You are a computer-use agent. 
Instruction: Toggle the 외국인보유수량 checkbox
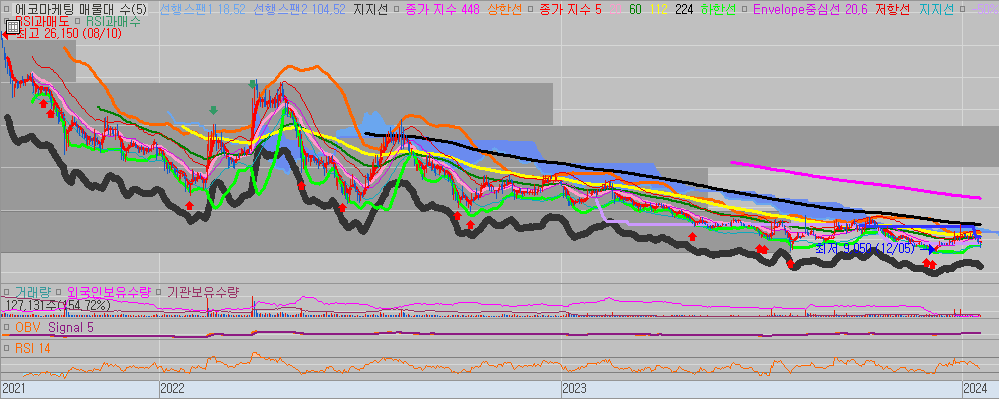coord(58,293)
